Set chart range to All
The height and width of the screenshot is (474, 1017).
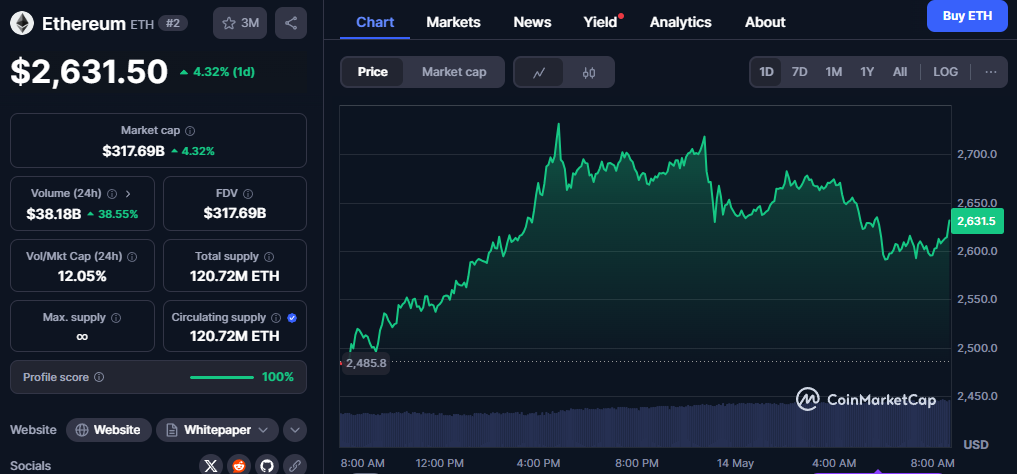click(900, 72)
